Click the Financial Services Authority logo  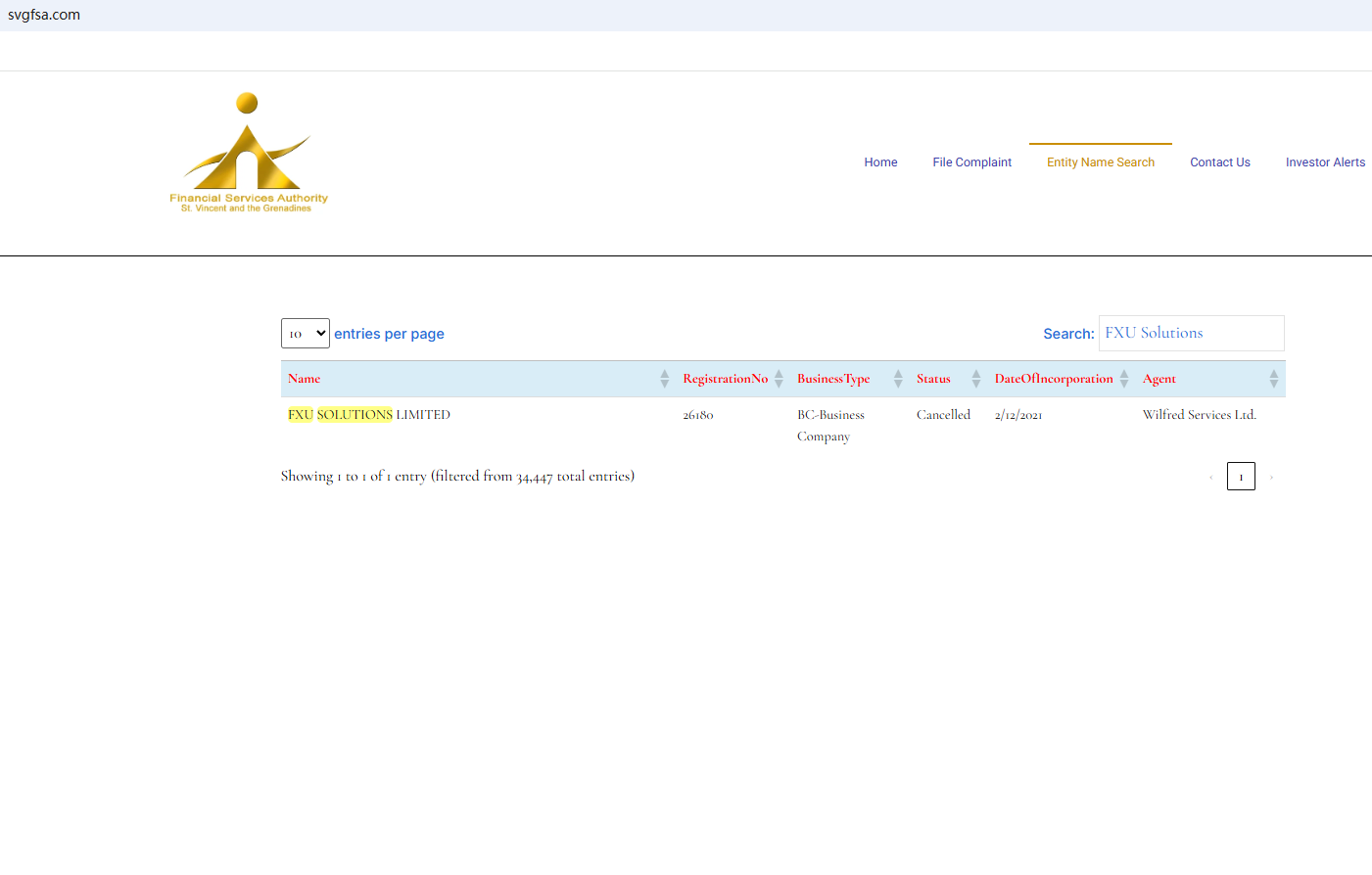pos(249,153)
